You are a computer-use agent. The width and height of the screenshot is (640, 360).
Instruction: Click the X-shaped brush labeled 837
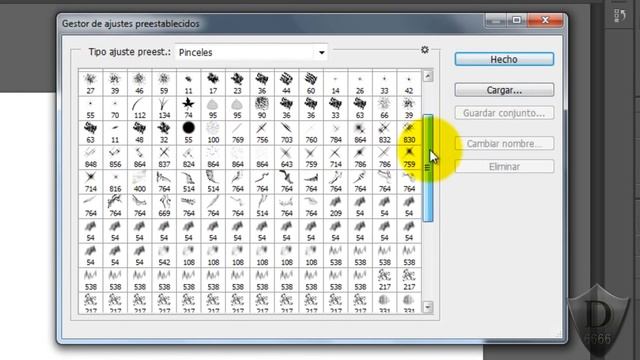click(x=164, y=157)
